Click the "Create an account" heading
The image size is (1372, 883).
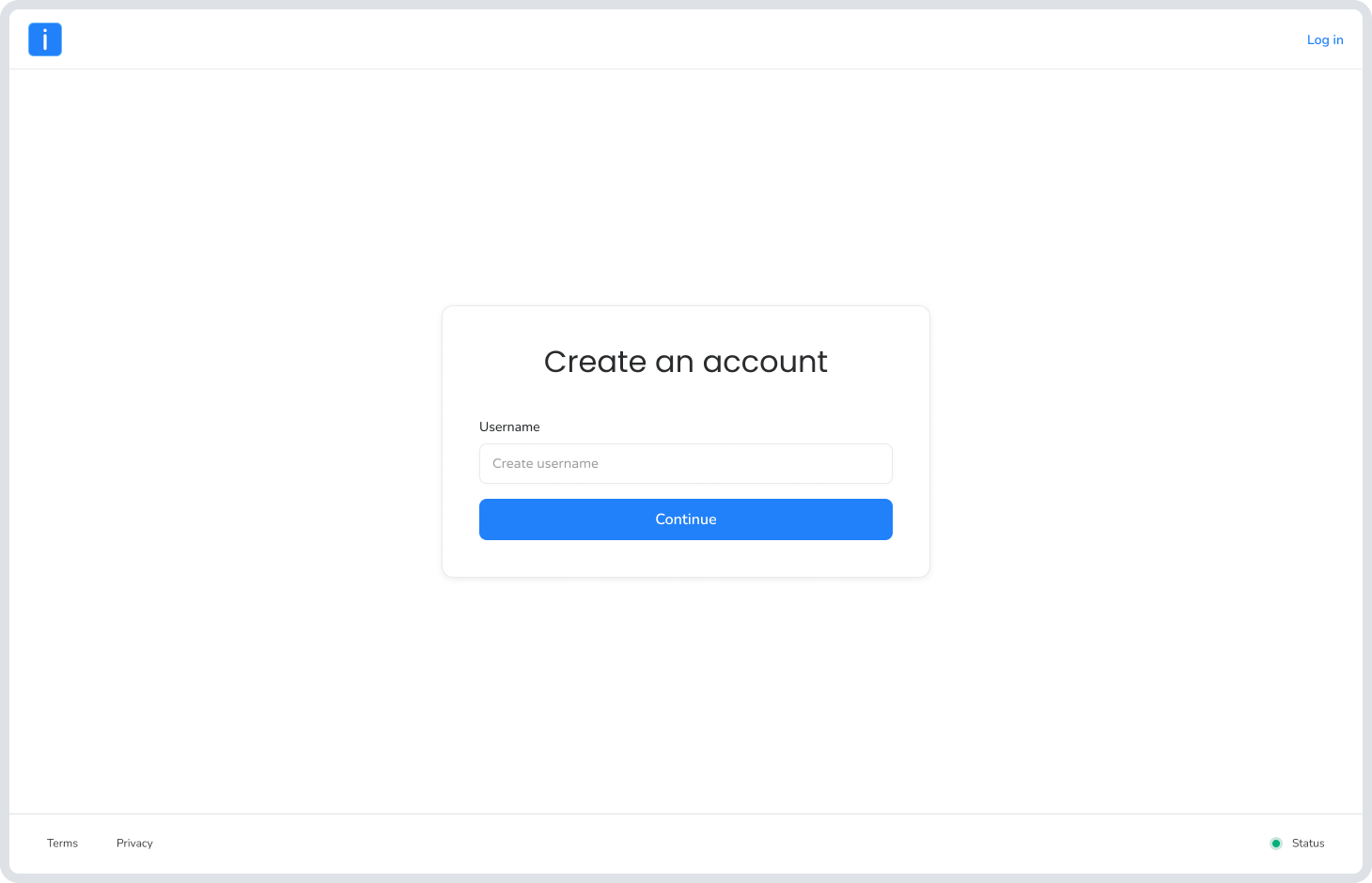coord(686,362)
